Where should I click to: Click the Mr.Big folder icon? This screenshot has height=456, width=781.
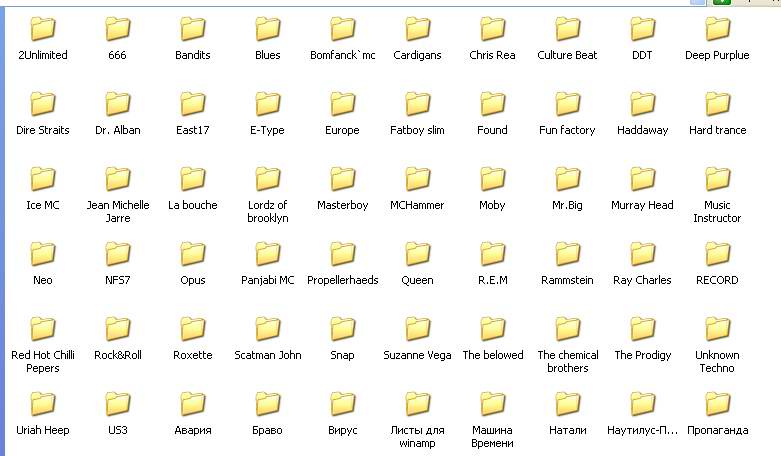567,179
